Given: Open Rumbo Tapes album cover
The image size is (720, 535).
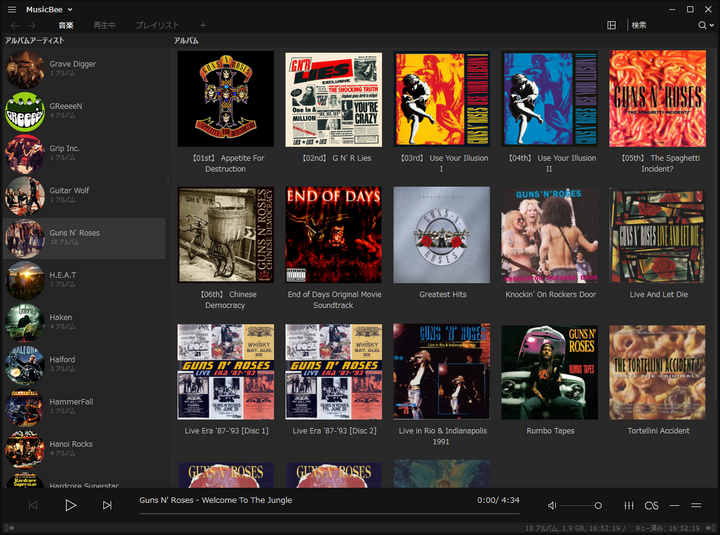Looking at the screenshot, I should pos(549,372).
